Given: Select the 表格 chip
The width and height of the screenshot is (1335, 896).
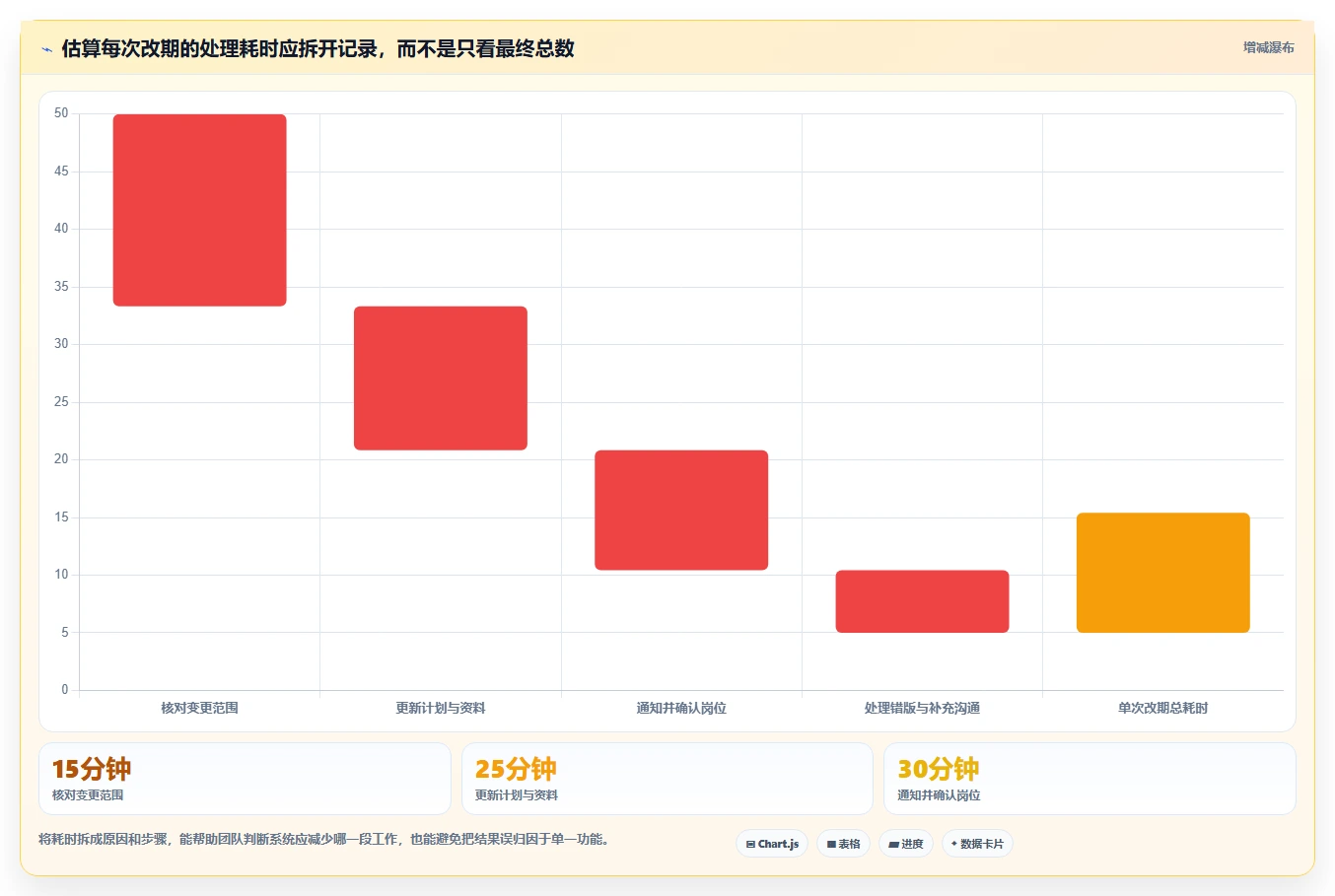Looking at the screenshot, I should [x=843, y=844].
